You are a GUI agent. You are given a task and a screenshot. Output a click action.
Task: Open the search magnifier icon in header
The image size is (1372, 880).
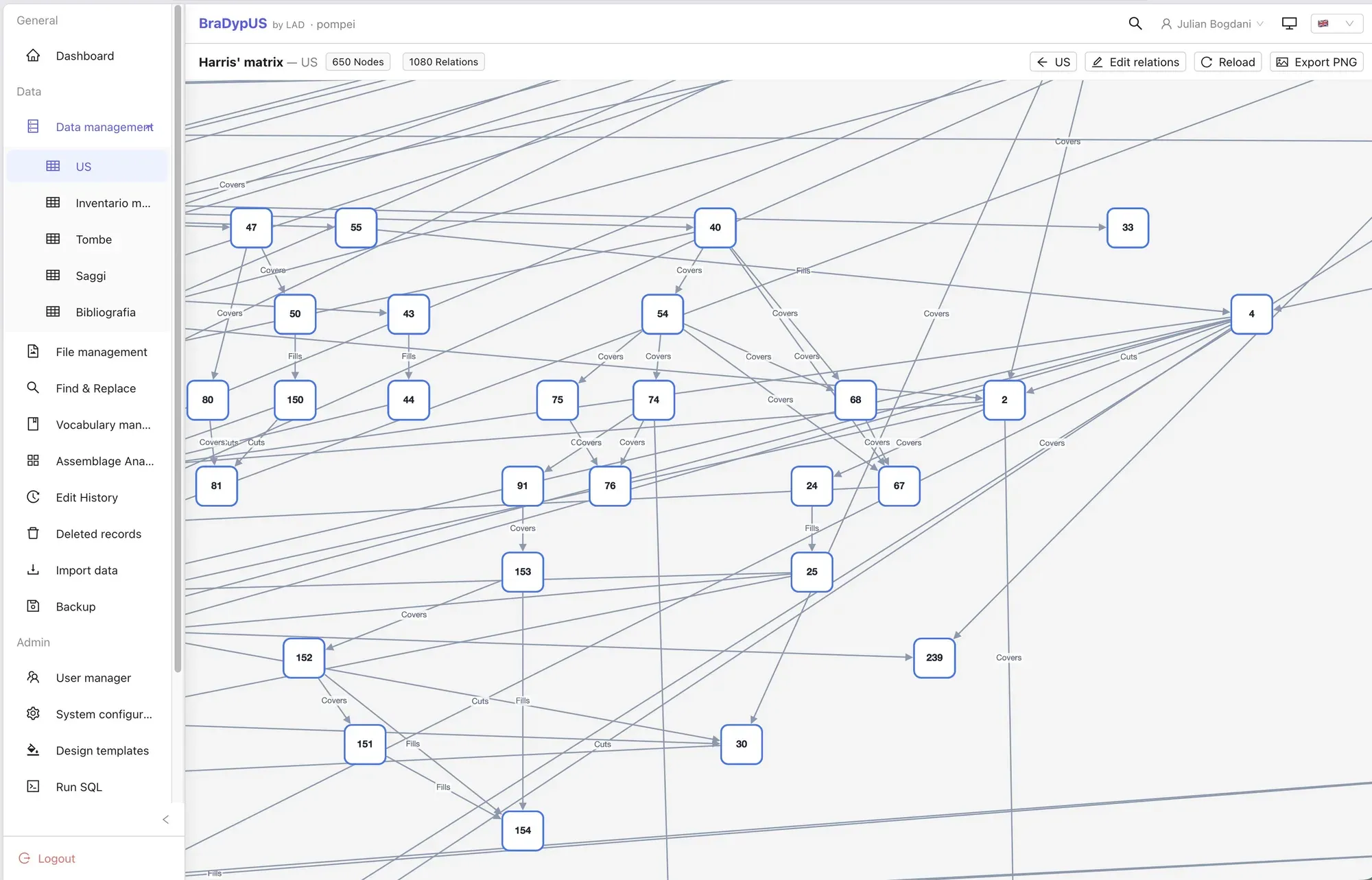point(1135,23)
